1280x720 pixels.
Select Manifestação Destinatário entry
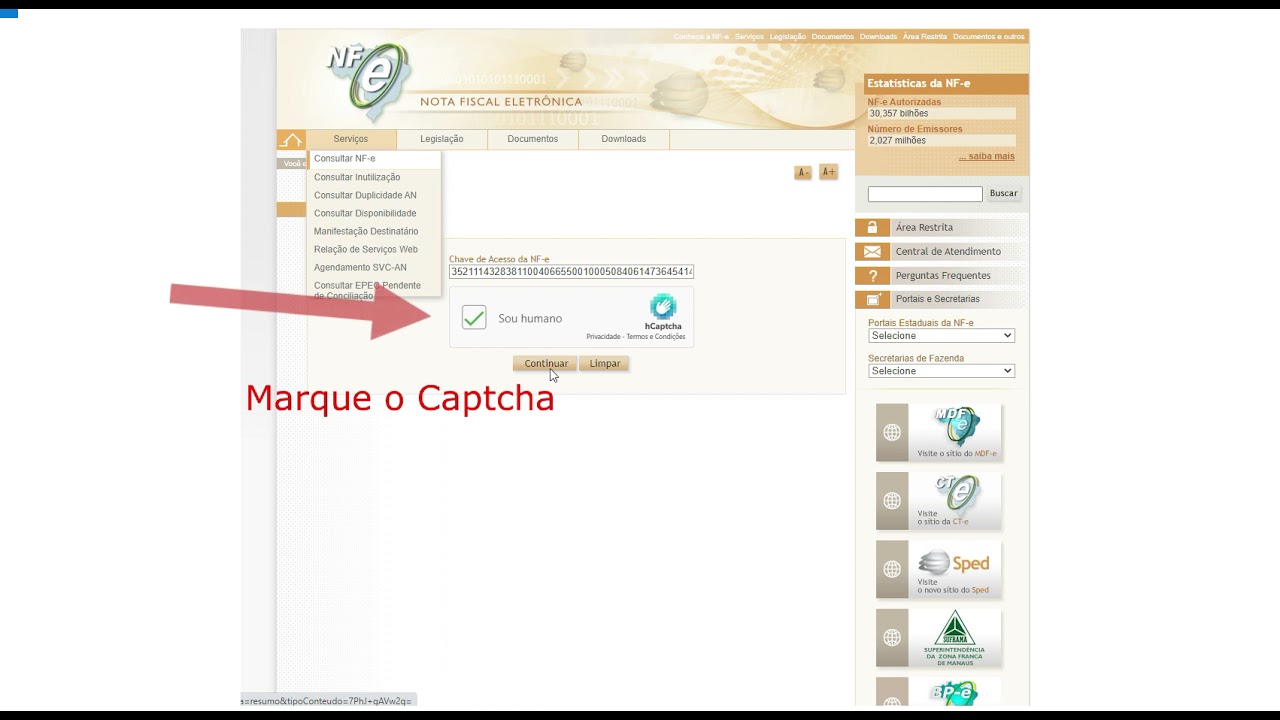[x=374, y=231]
